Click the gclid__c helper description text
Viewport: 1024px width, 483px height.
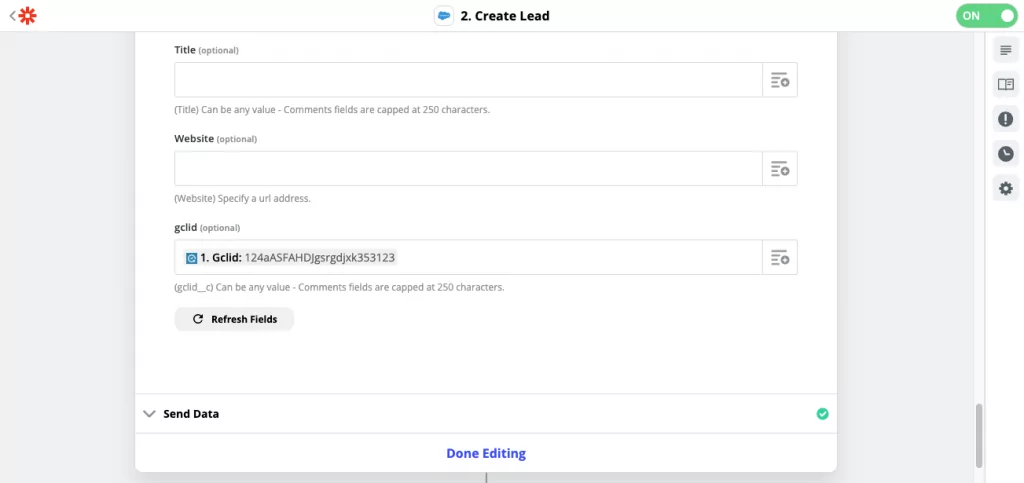(339, 287)
